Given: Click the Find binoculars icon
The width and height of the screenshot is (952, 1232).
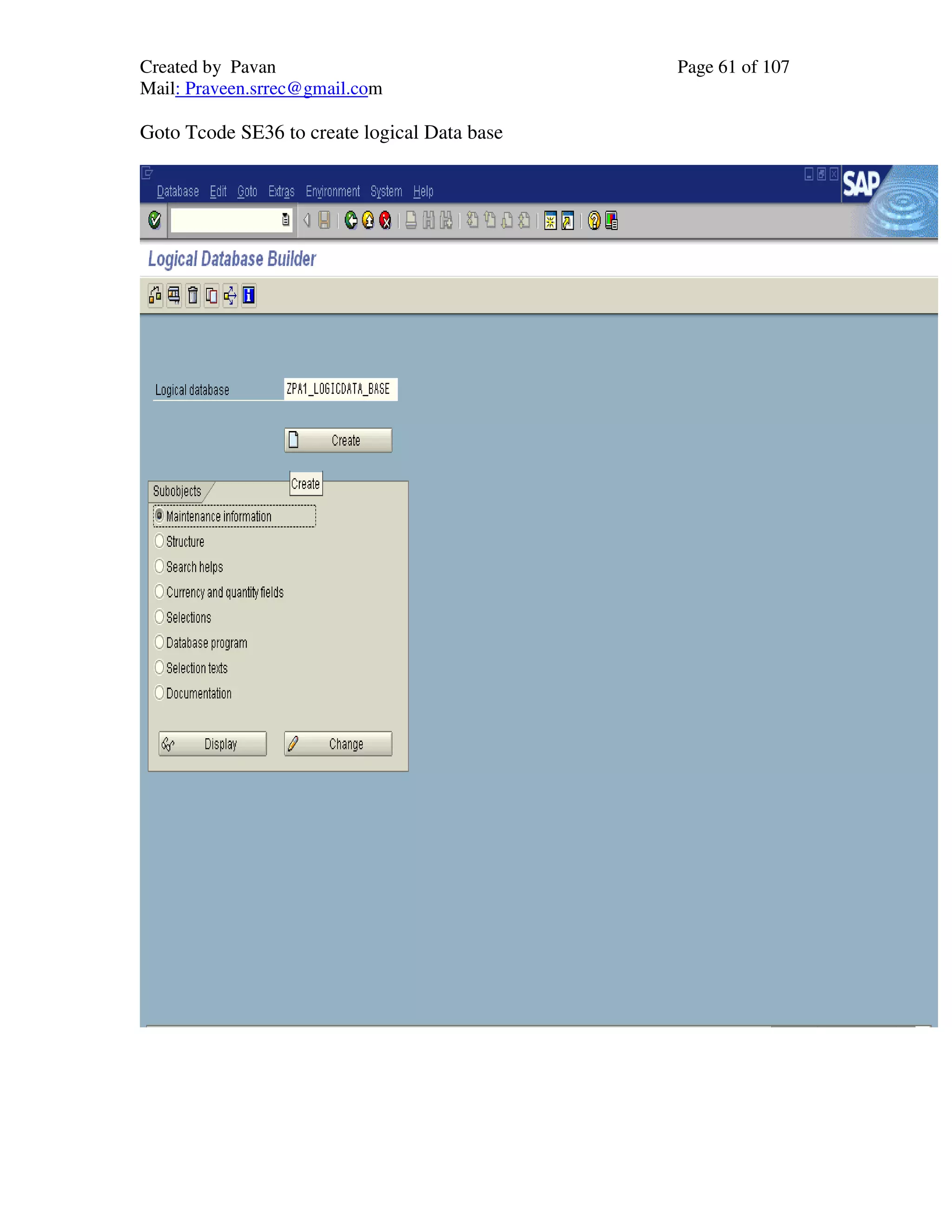Looking at the screenshot, I should [x=429, y=220].
